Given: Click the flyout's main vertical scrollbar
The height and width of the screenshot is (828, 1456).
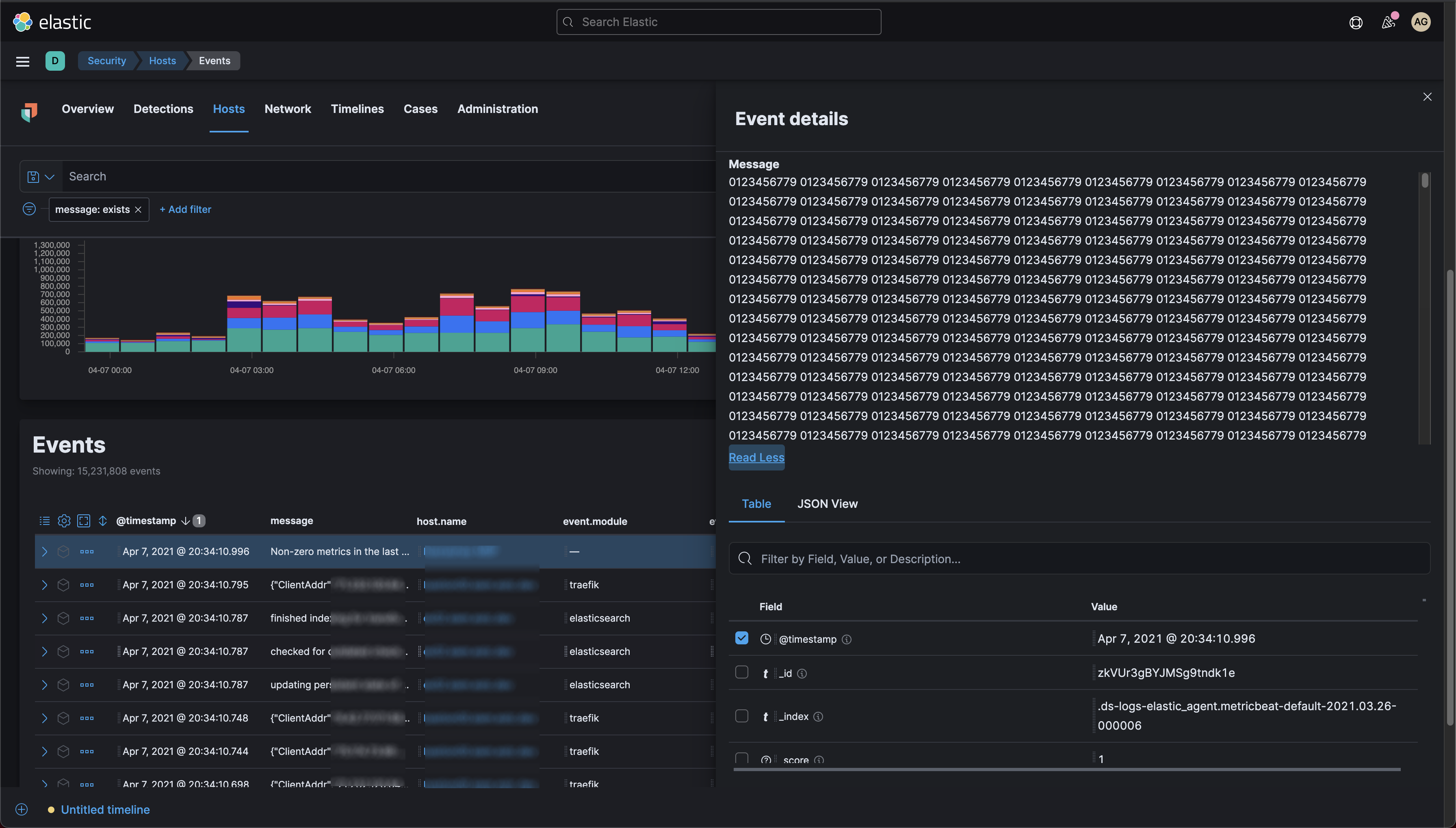Looking at the screenshot, I should click(x=1450, y=498).
